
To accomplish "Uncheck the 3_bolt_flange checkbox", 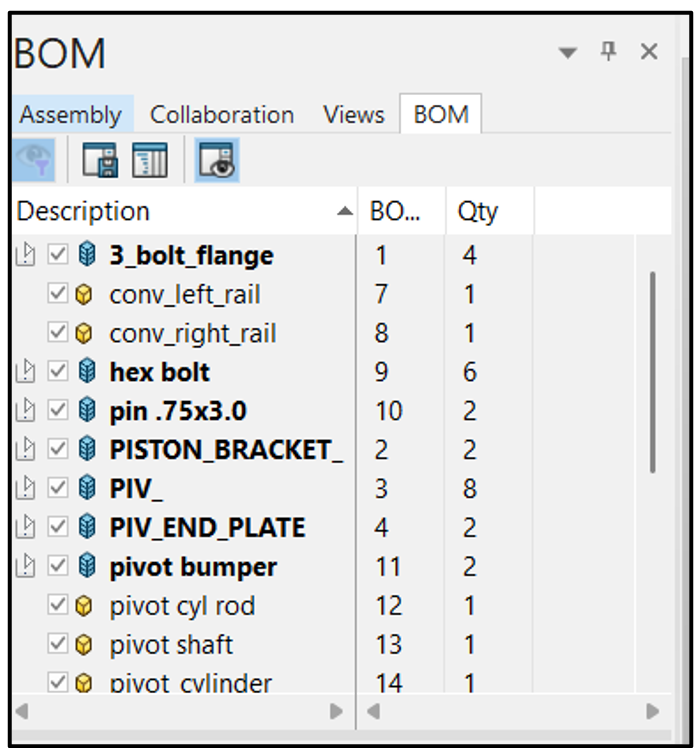I will (x=58, y=256).
